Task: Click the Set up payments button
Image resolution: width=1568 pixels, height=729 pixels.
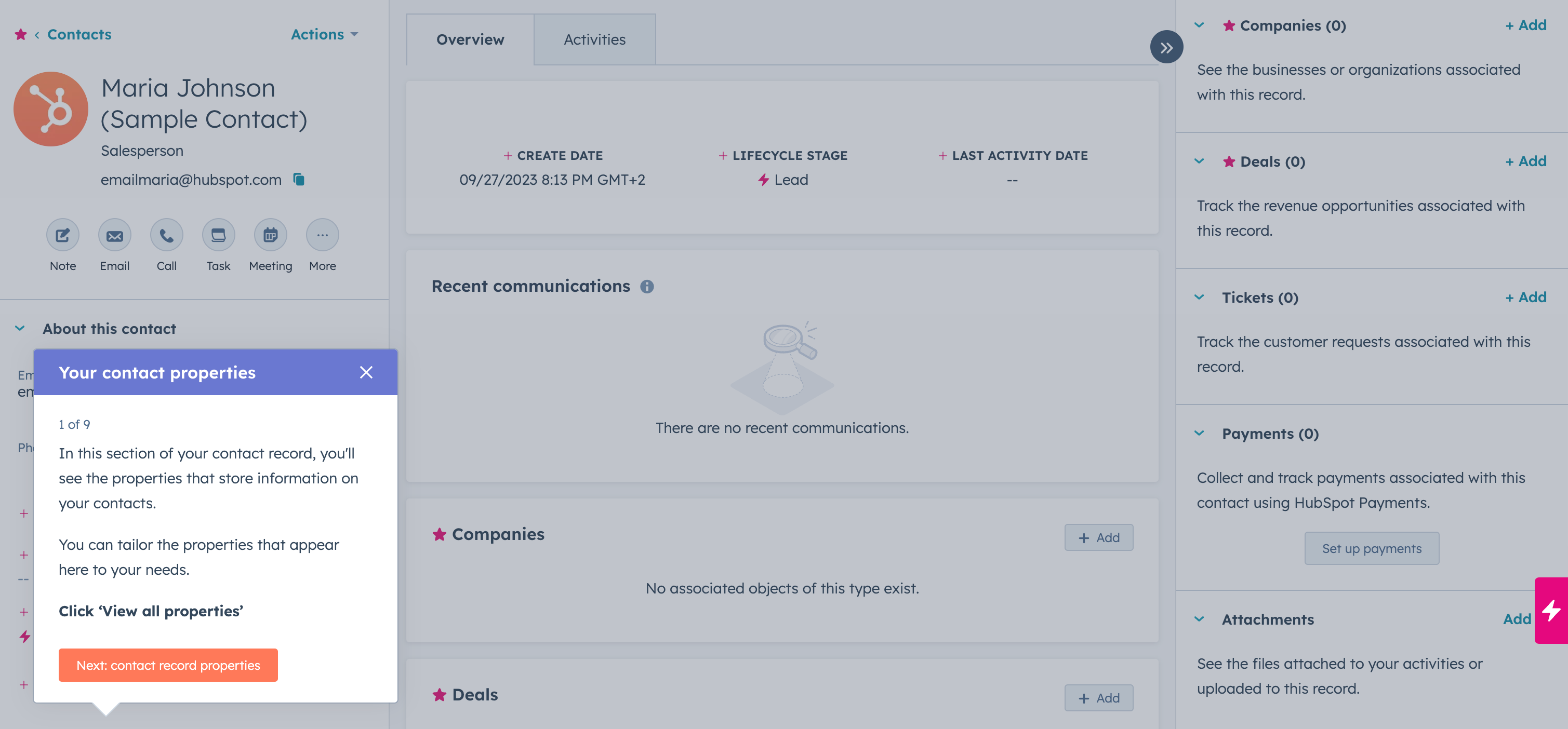Action: click(x=1371, y=548)
